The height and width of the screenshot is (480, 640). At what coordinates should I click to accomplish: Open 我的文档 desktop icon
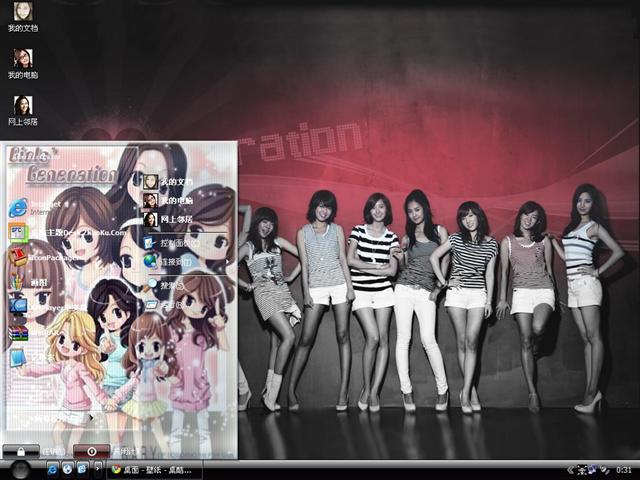click(23, 16)
